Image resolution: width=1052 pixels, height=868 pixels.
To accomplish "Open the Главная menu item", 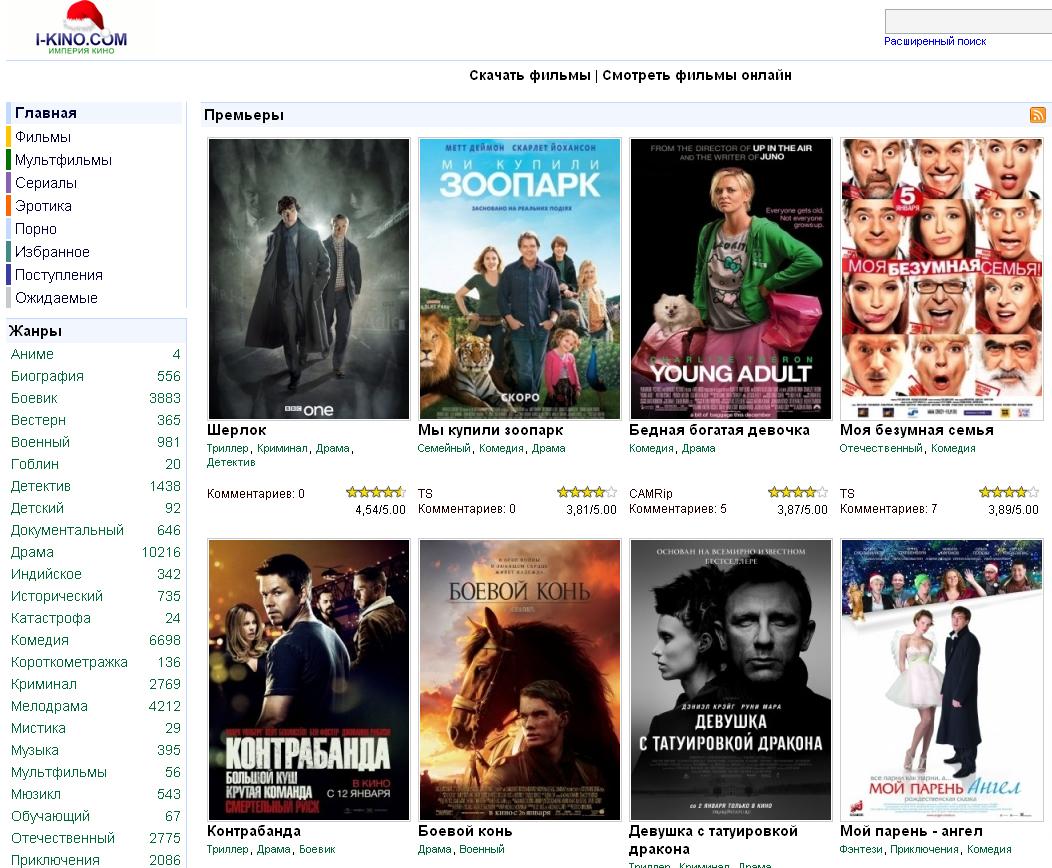I will tap(46, 113).
